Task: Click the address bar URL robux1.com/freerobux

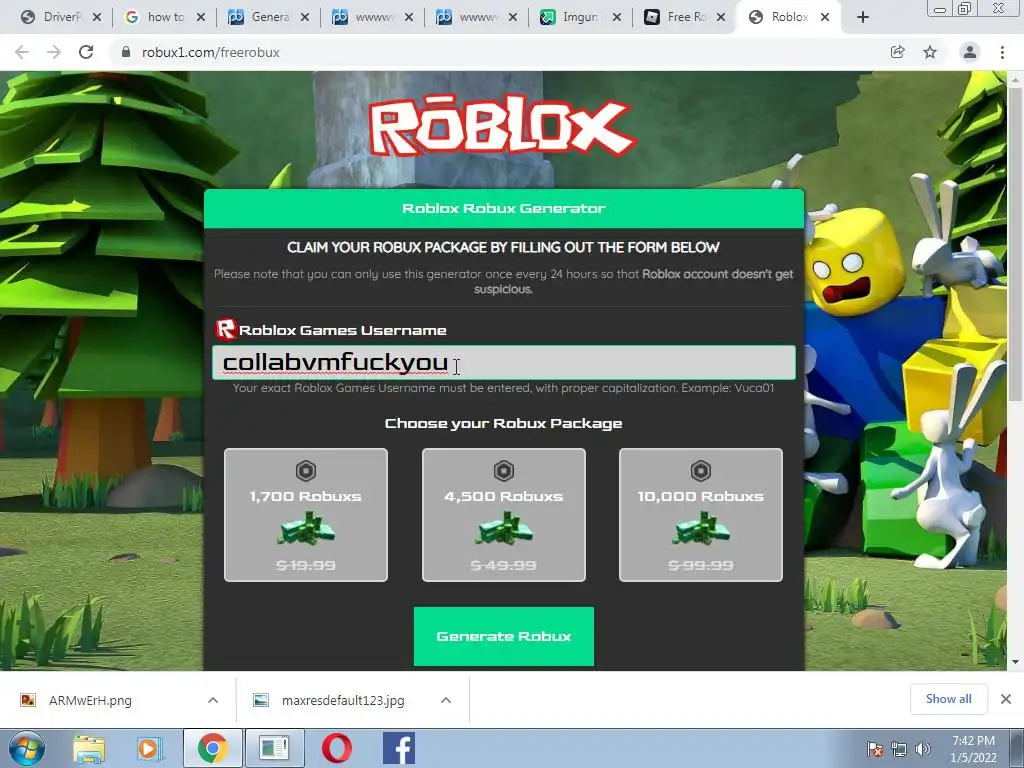Action: click(210, 52)
